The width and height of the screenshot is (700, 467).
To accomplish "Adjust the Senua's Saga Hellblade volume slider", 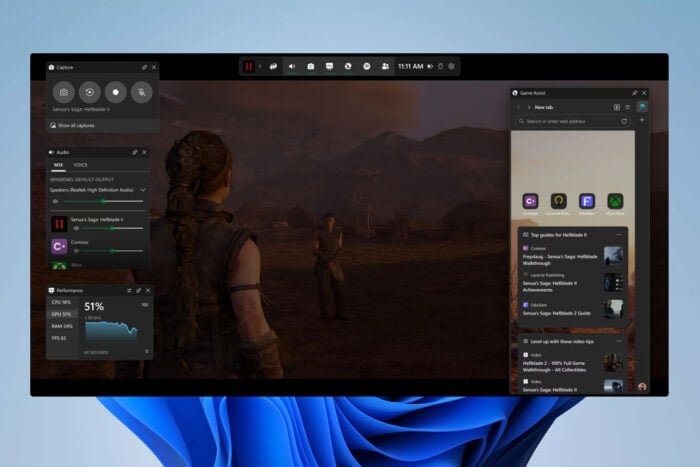I will tap(112, 228).
